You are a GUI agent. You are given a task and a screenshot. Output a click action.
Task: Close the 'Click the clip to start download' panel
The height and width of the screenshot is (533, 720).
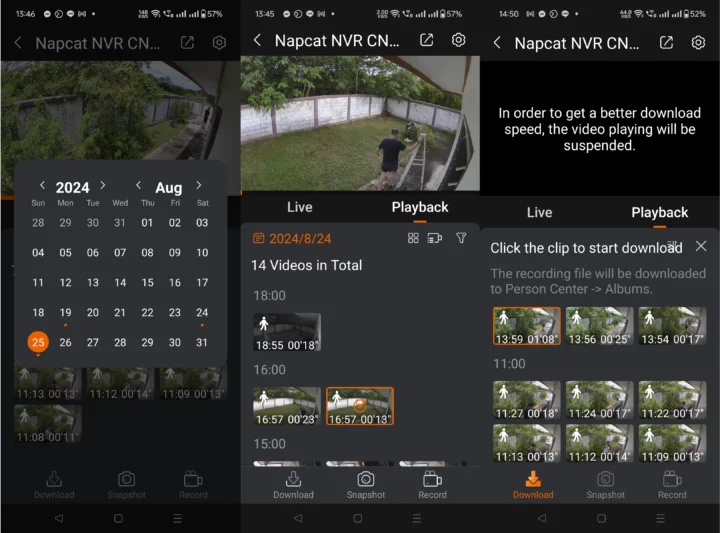tap(701, 246)
